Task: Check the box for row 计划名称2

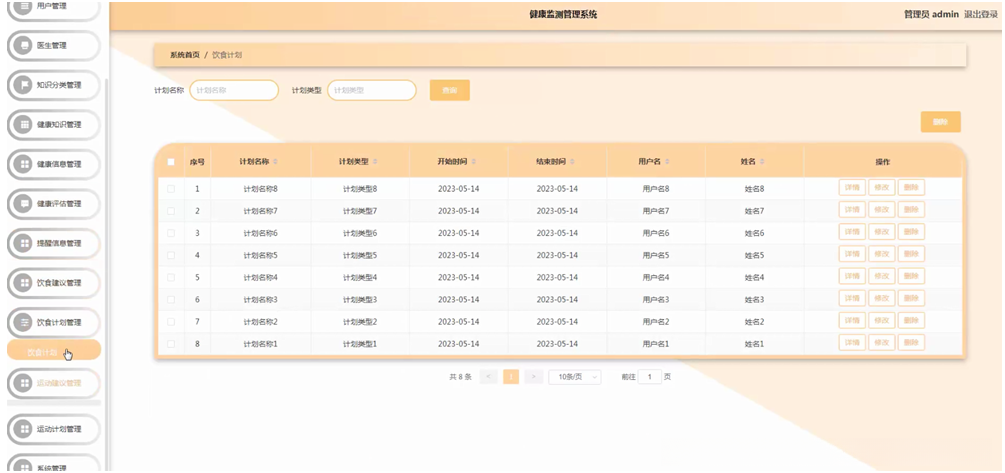Action: [171, 322]
